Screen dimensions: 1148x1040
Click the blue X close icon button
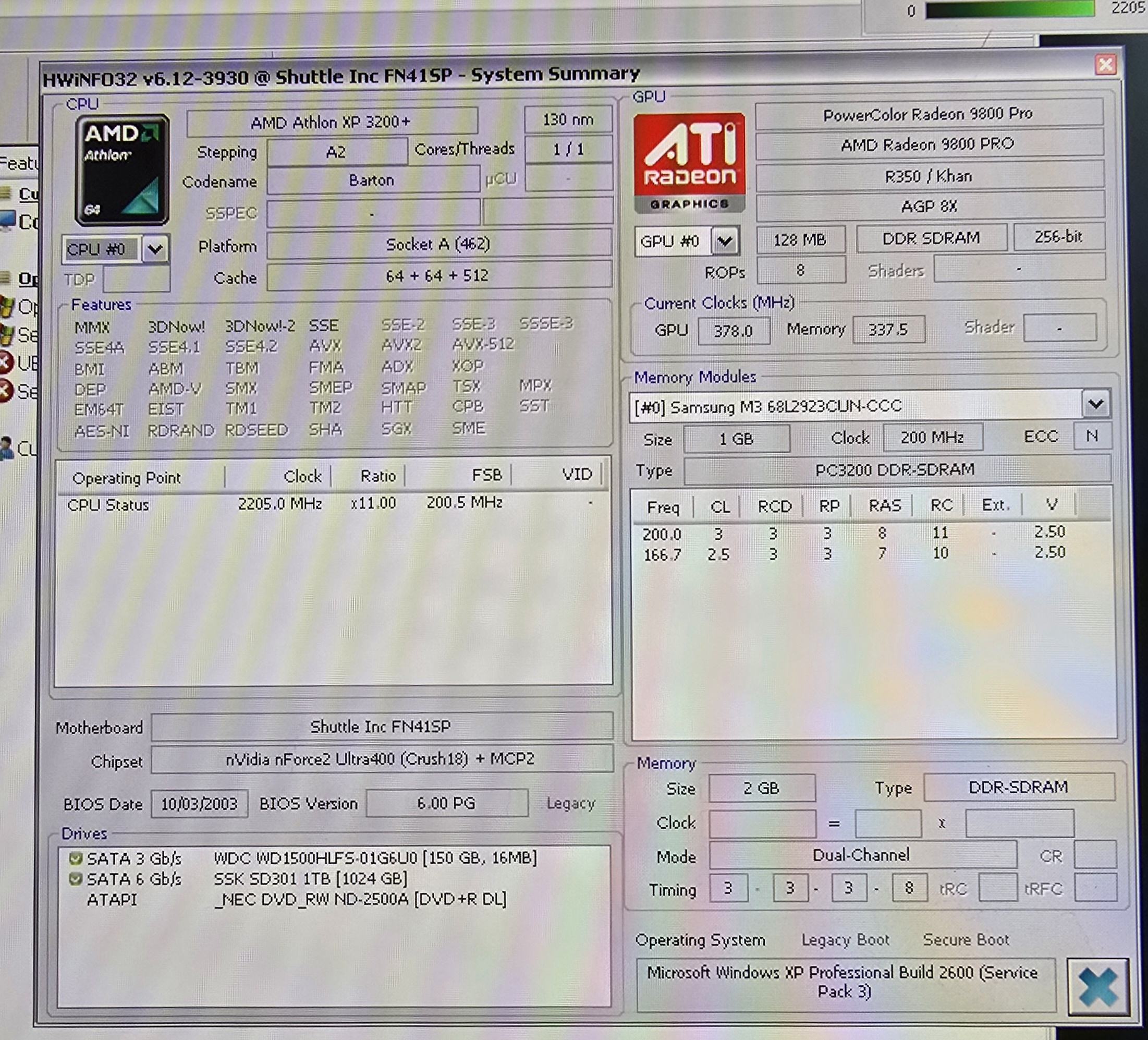coord(1098,987)
